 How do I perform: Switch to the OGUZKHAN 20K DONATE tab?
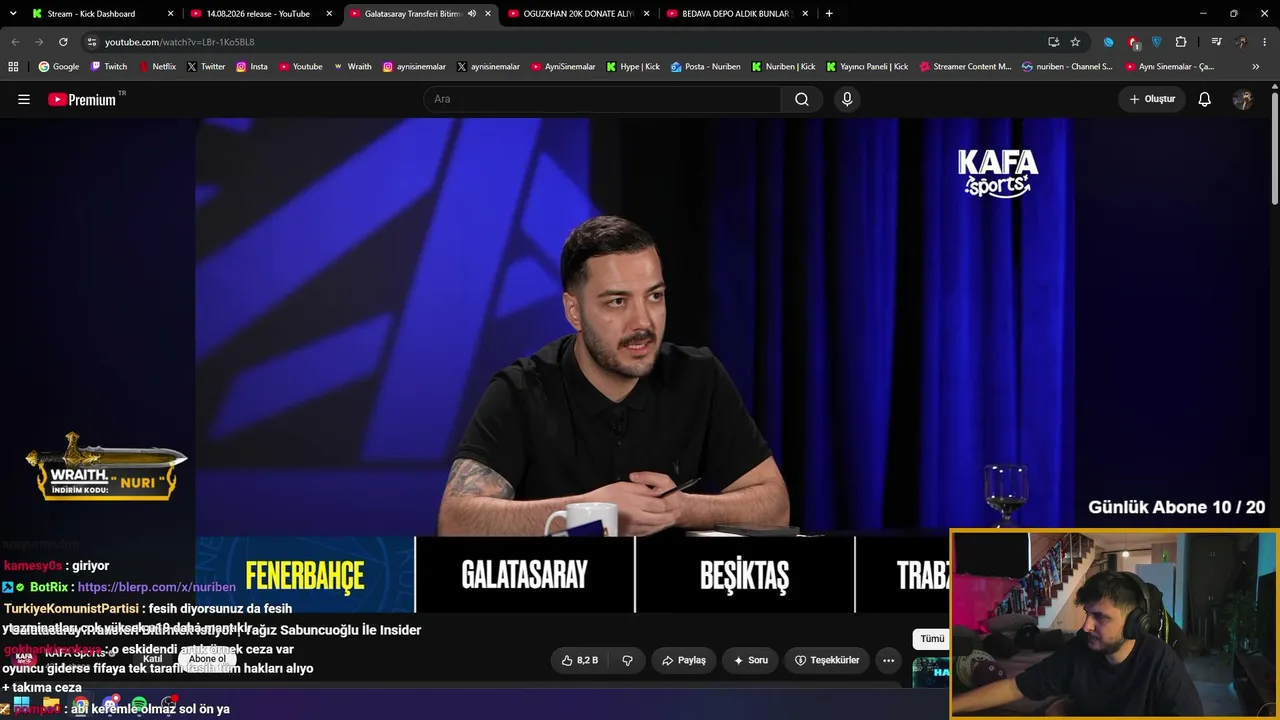[x=579, y=14]
